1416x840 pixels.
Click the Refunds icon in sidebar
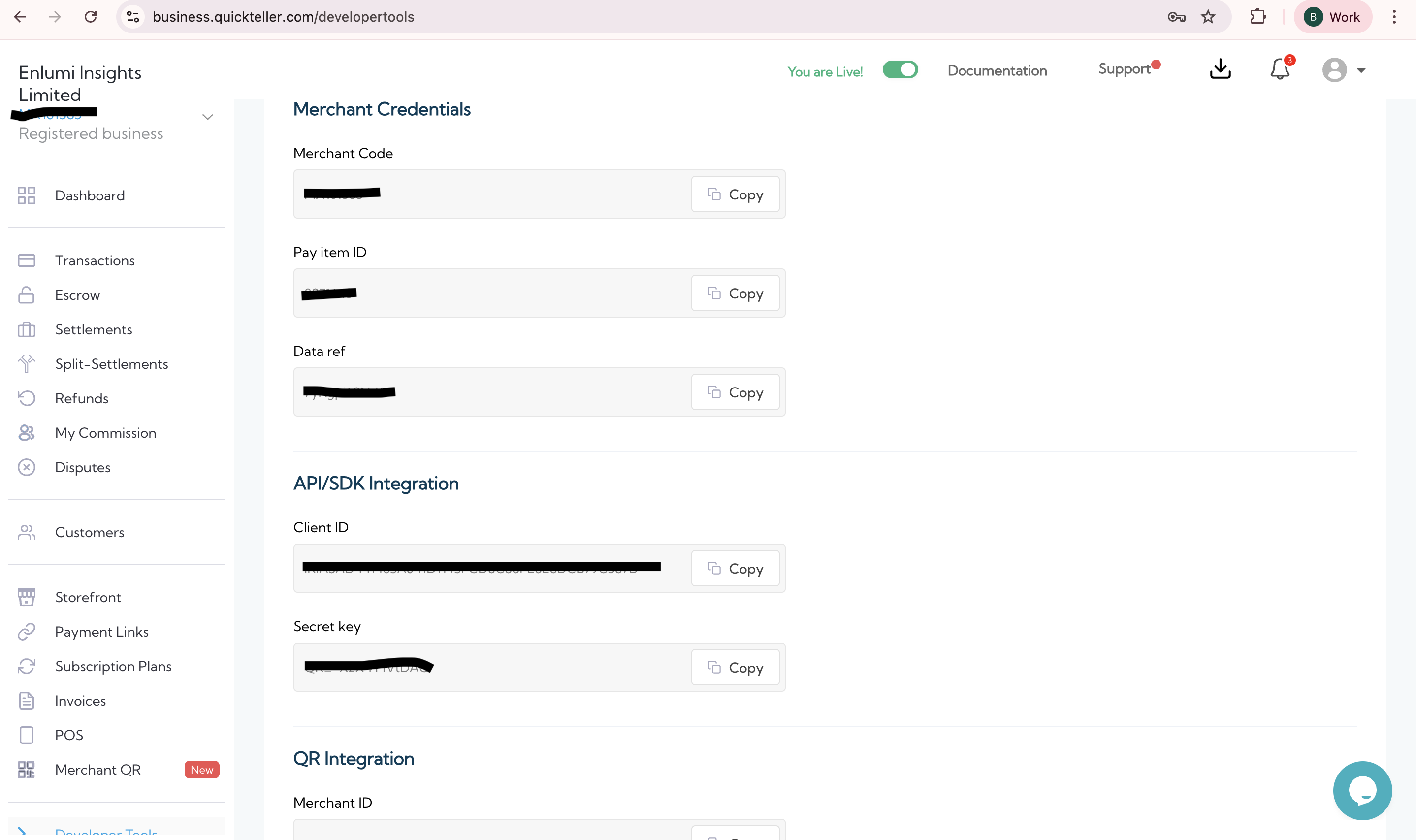[x=26, y=398]
